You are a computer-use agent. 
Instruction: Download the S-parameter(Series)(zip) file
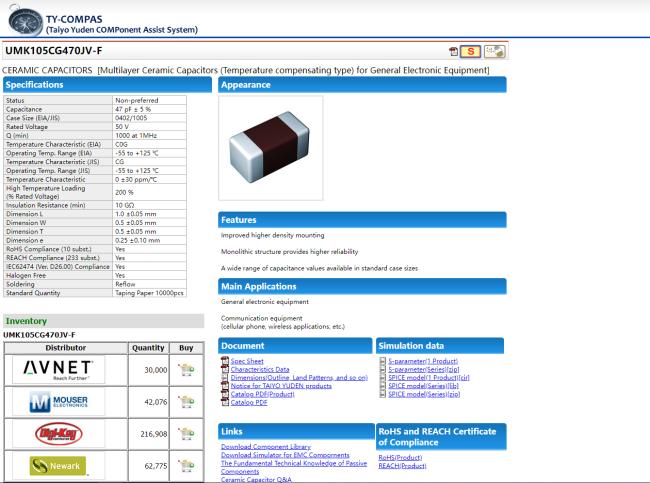coord(425,369)
